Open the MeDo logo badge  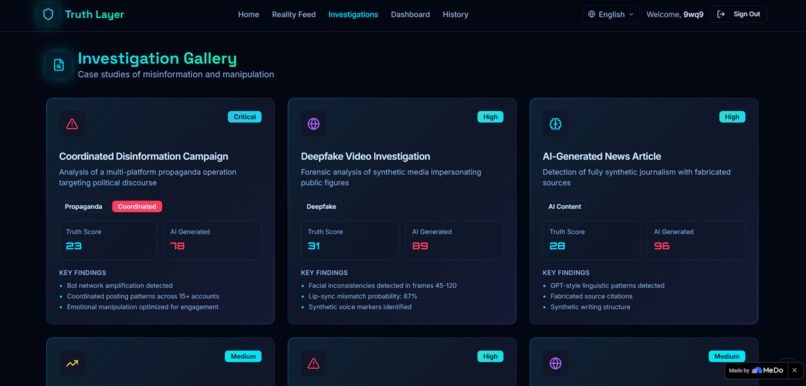click(767, 370)
